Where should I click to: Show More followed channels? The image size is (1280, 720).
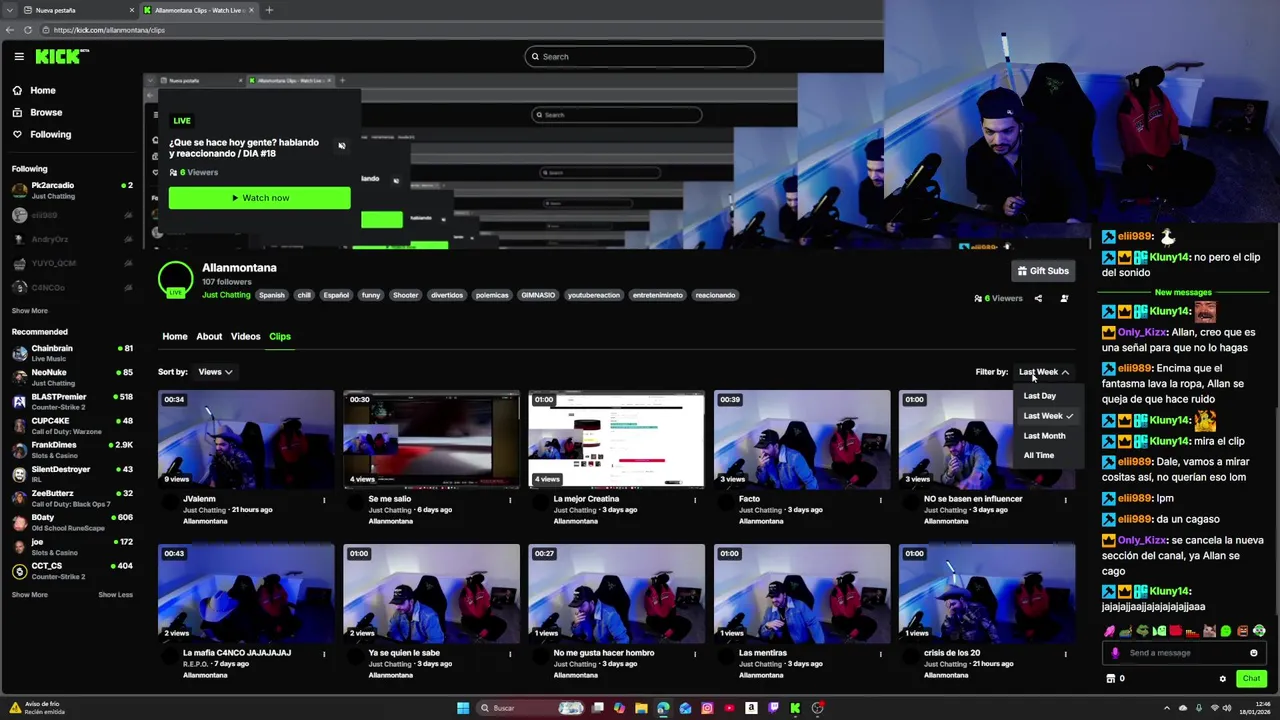click(30, 311)
